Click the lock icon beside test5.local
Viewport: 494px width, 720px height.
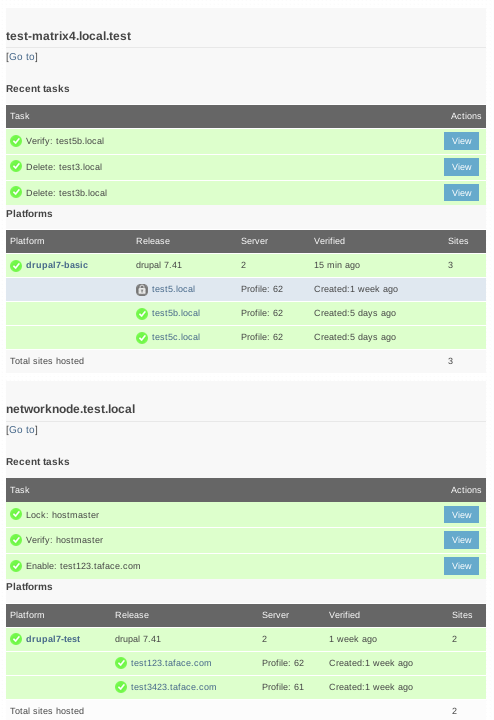pyautogui.click(x=142, y=290)
